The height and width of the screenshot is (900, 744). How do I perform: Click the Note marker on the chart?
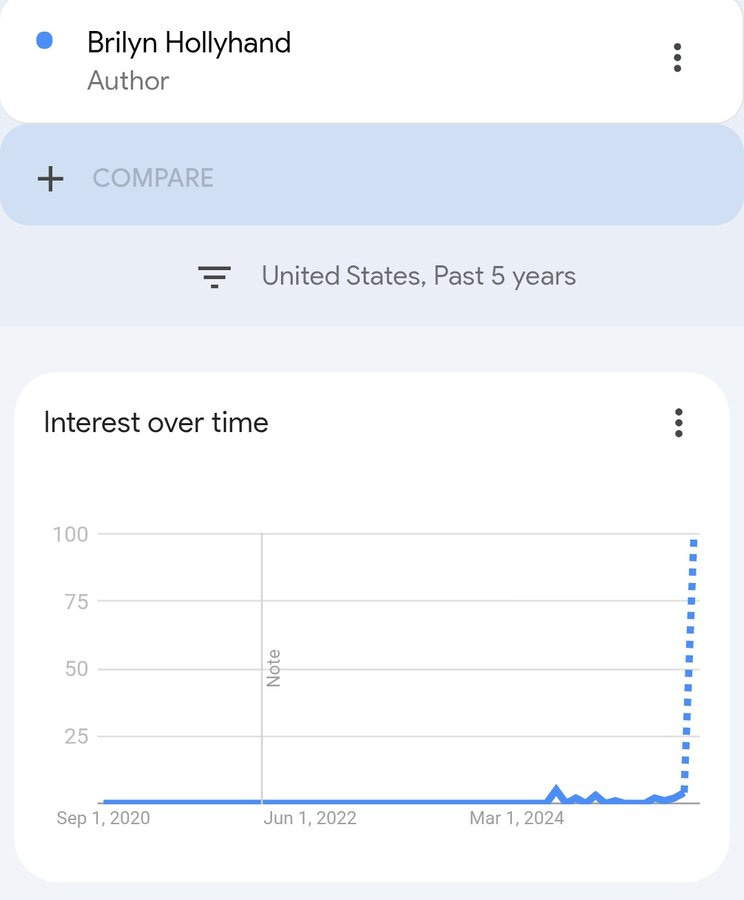[274, 665]
